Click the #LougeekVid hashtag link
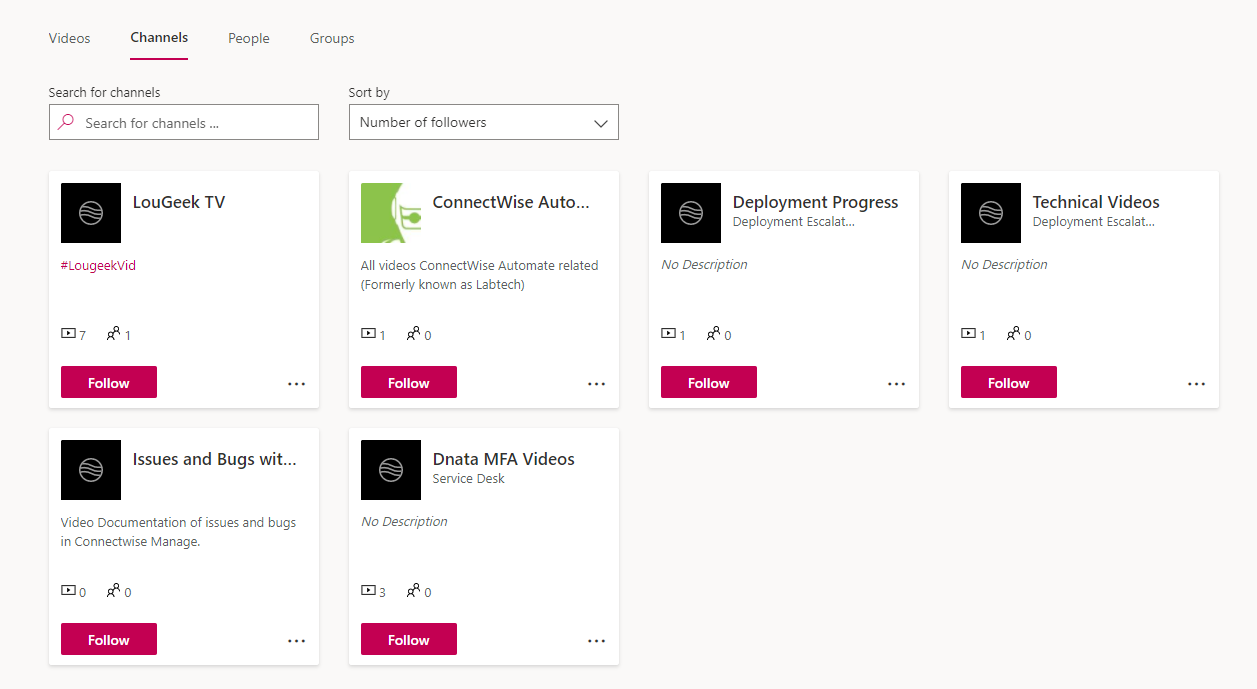 98,265
